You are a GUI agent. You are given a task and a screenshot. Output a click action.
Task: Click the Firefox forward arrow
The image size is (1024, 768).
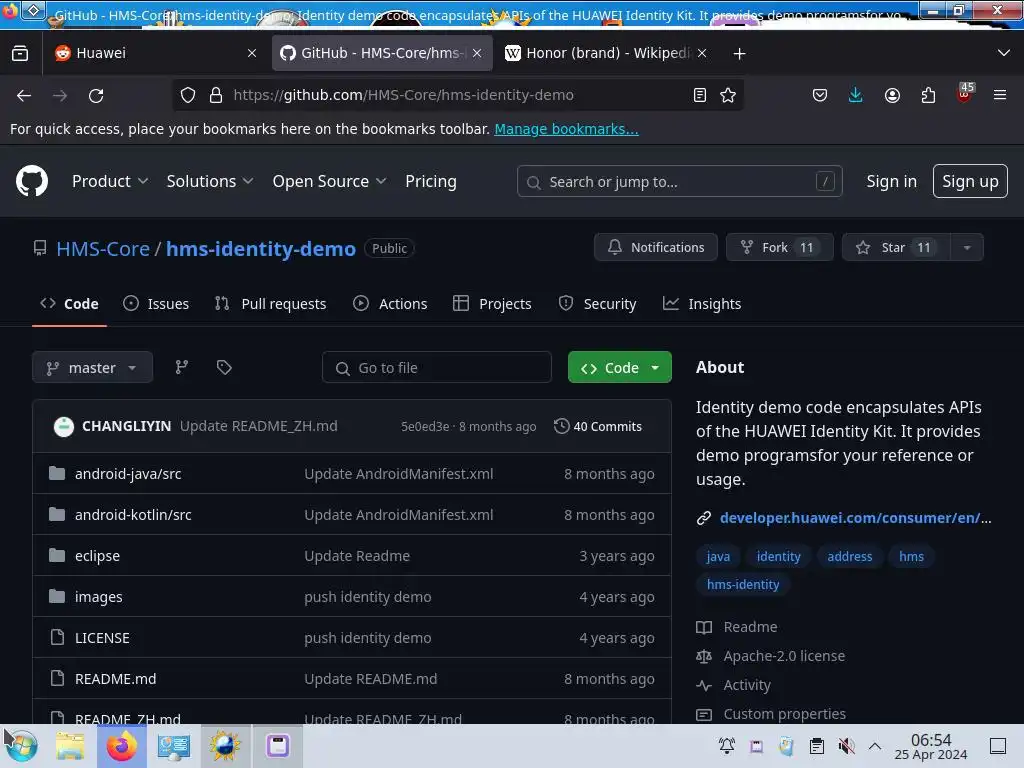[x=60, y=95]
